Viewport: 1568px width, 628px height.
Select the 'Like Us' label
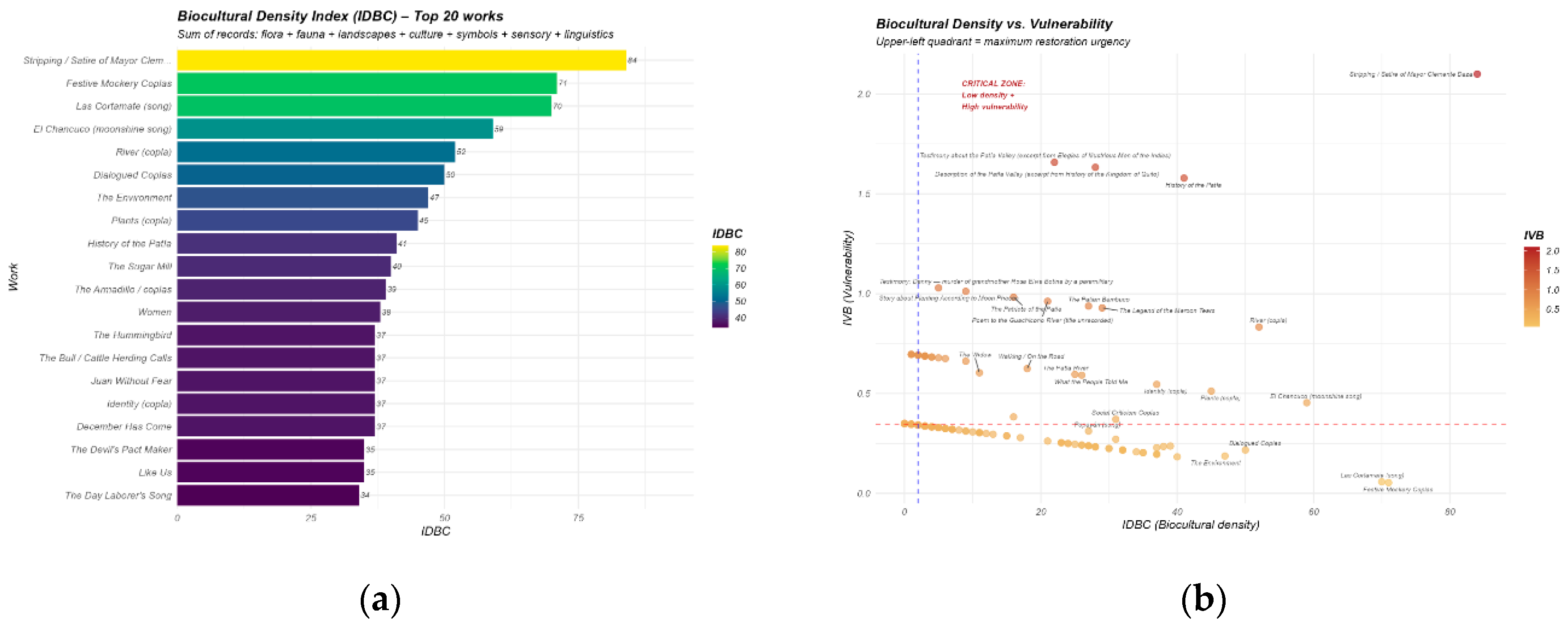[155, 472]
